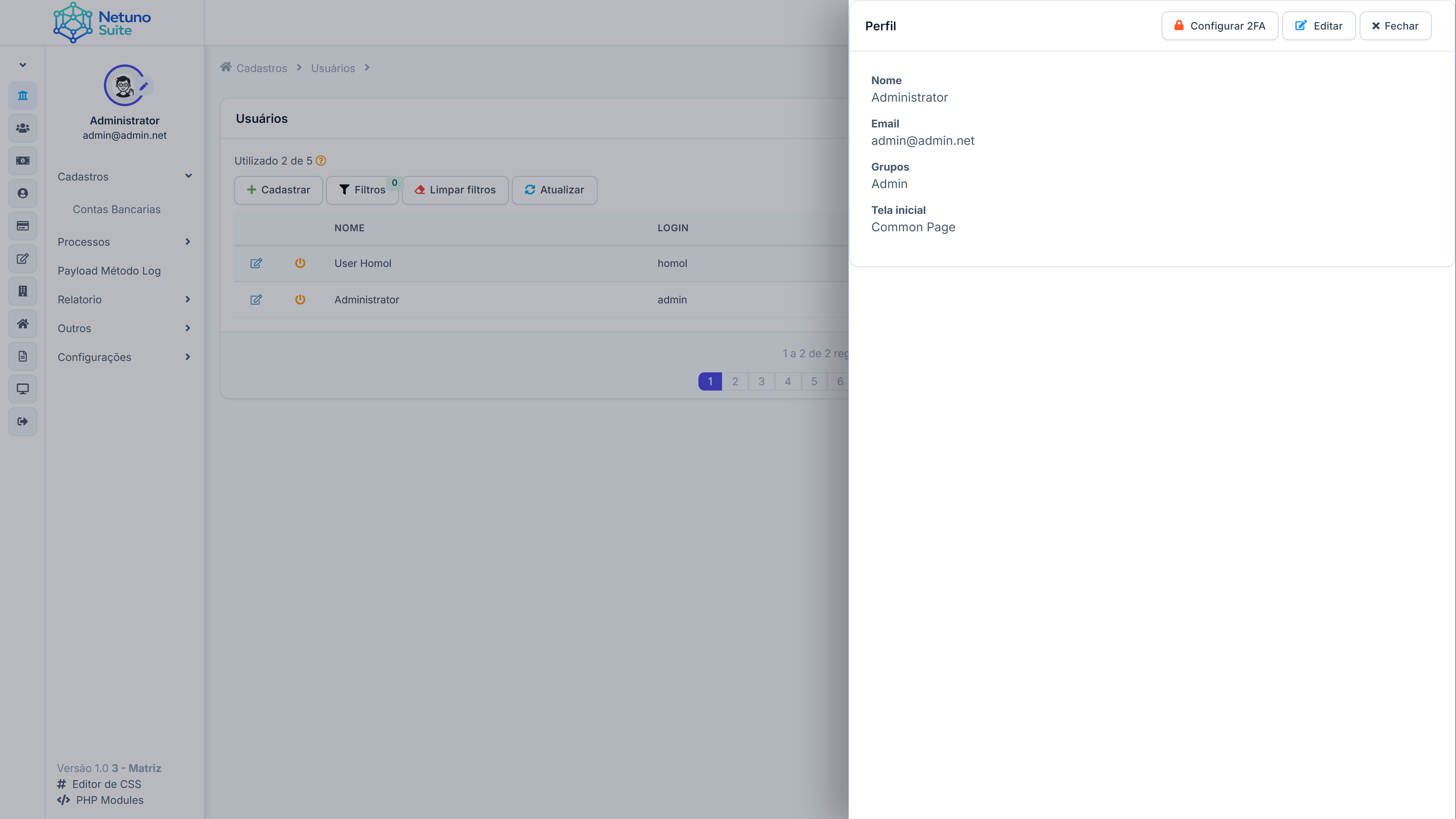Image resolution: width=1456 pixels, height=819 pixels.
Task: Select the money bill sidebar icon
Action: point(23,161)
